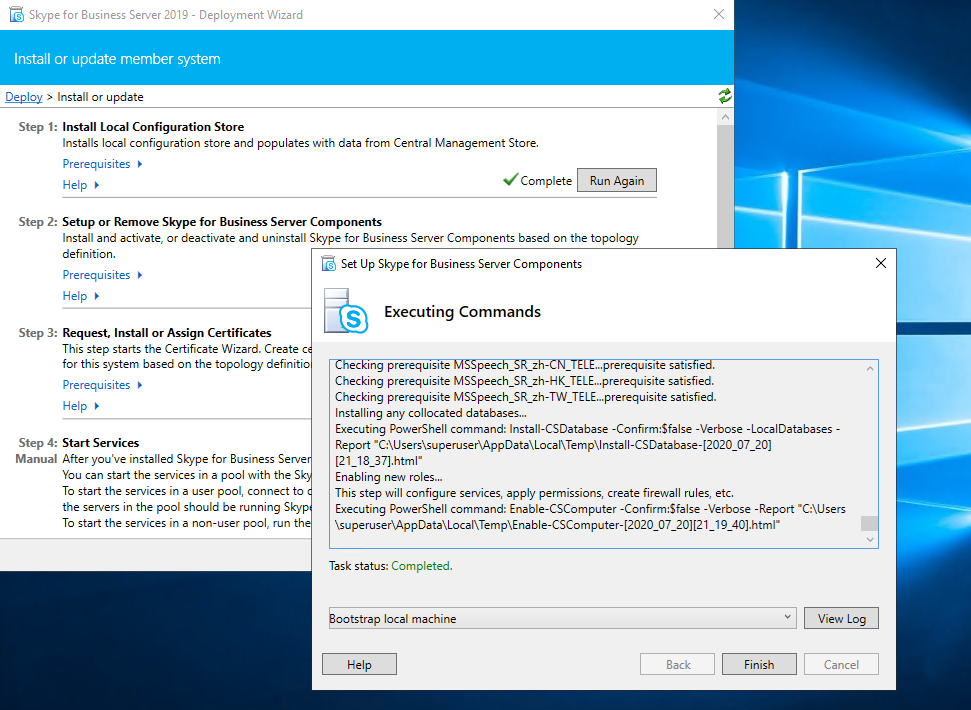Click the green refresh icon in the wizard
The image size is (971, 710).
coord(724,96)
